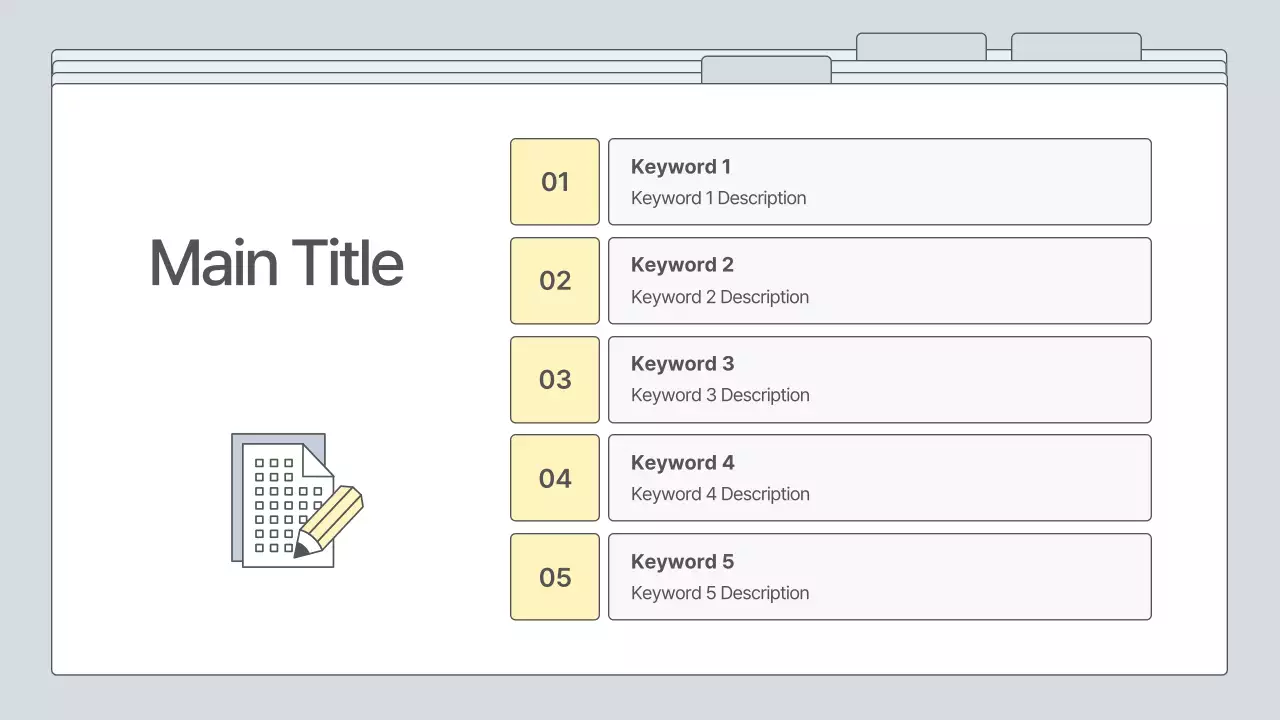
Task: Click the Keyword 1 heading
Action: 681,167
